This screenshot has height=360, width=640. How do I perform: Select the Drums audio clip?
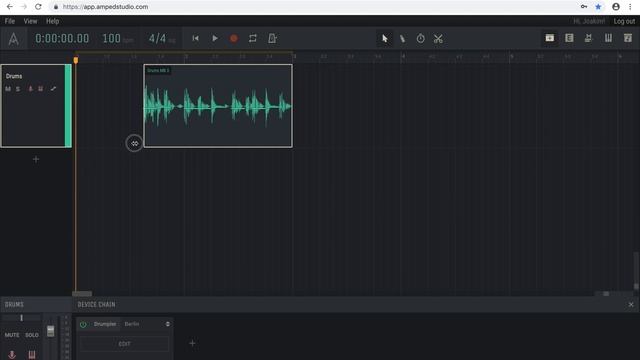tap(218, 106)
